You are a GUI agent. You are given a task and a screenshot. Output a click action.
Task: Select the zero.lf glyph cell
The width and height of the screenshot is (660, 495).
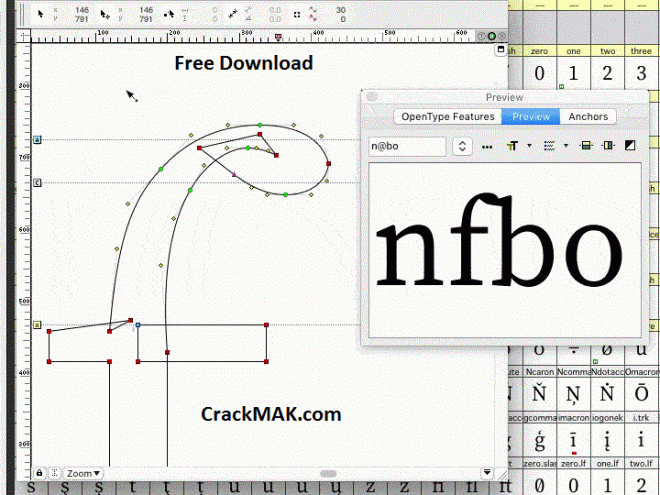coord(573,476)
